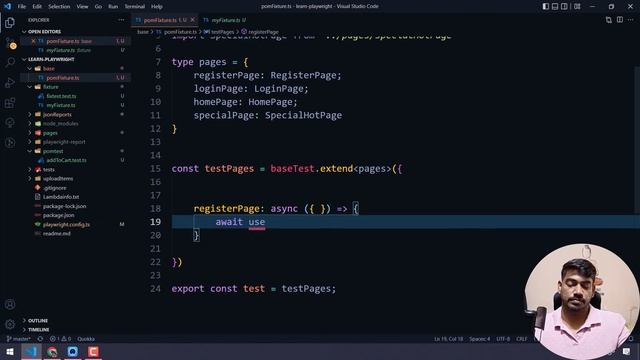
Task: Click the split editor right icon
Action: [620, 20]
